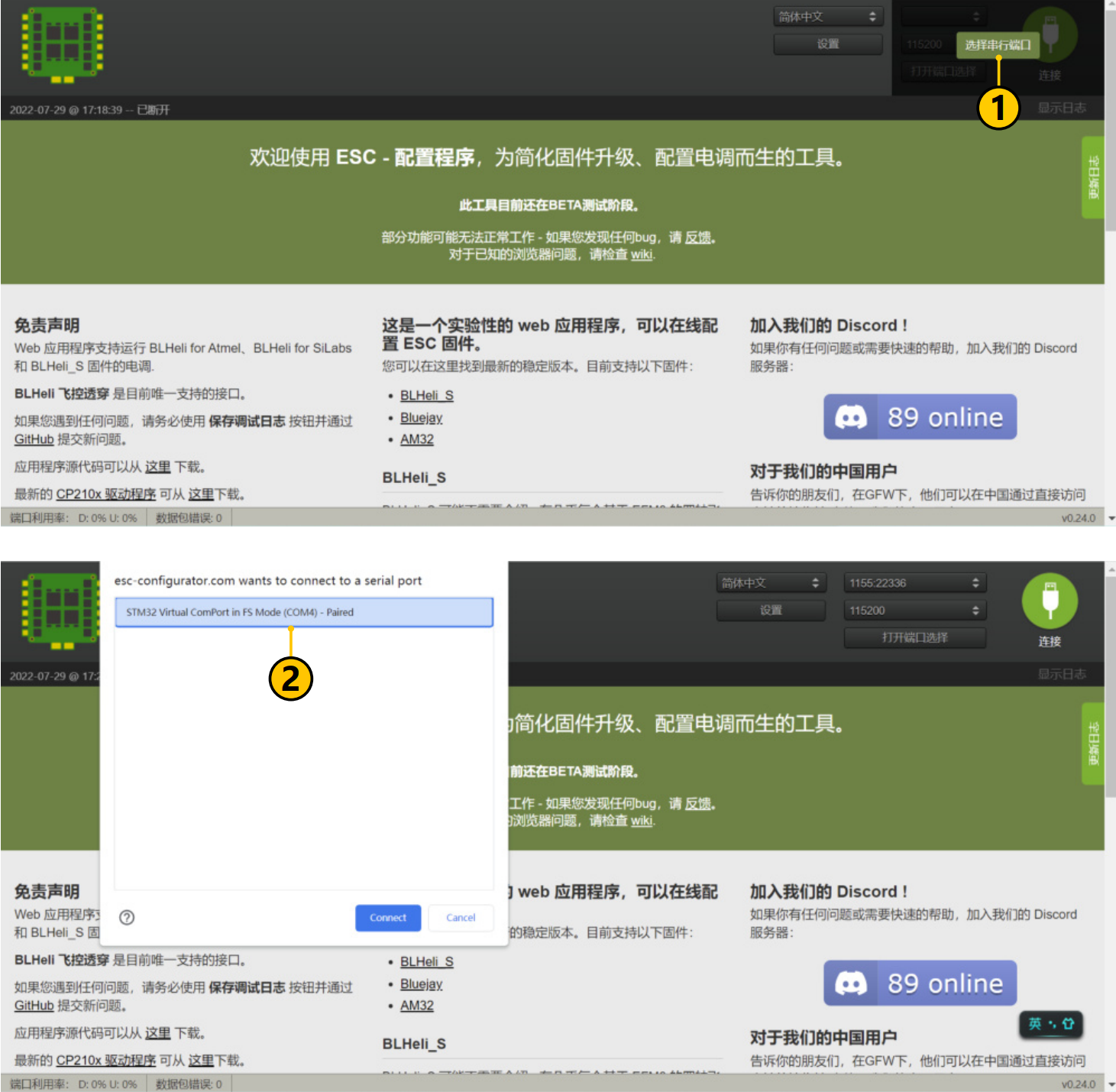Screen dimensions: 1116x1092
Task: Click the GitHub link in bottom screenshot disclaimer
Action: click(x=34, y=1006)
